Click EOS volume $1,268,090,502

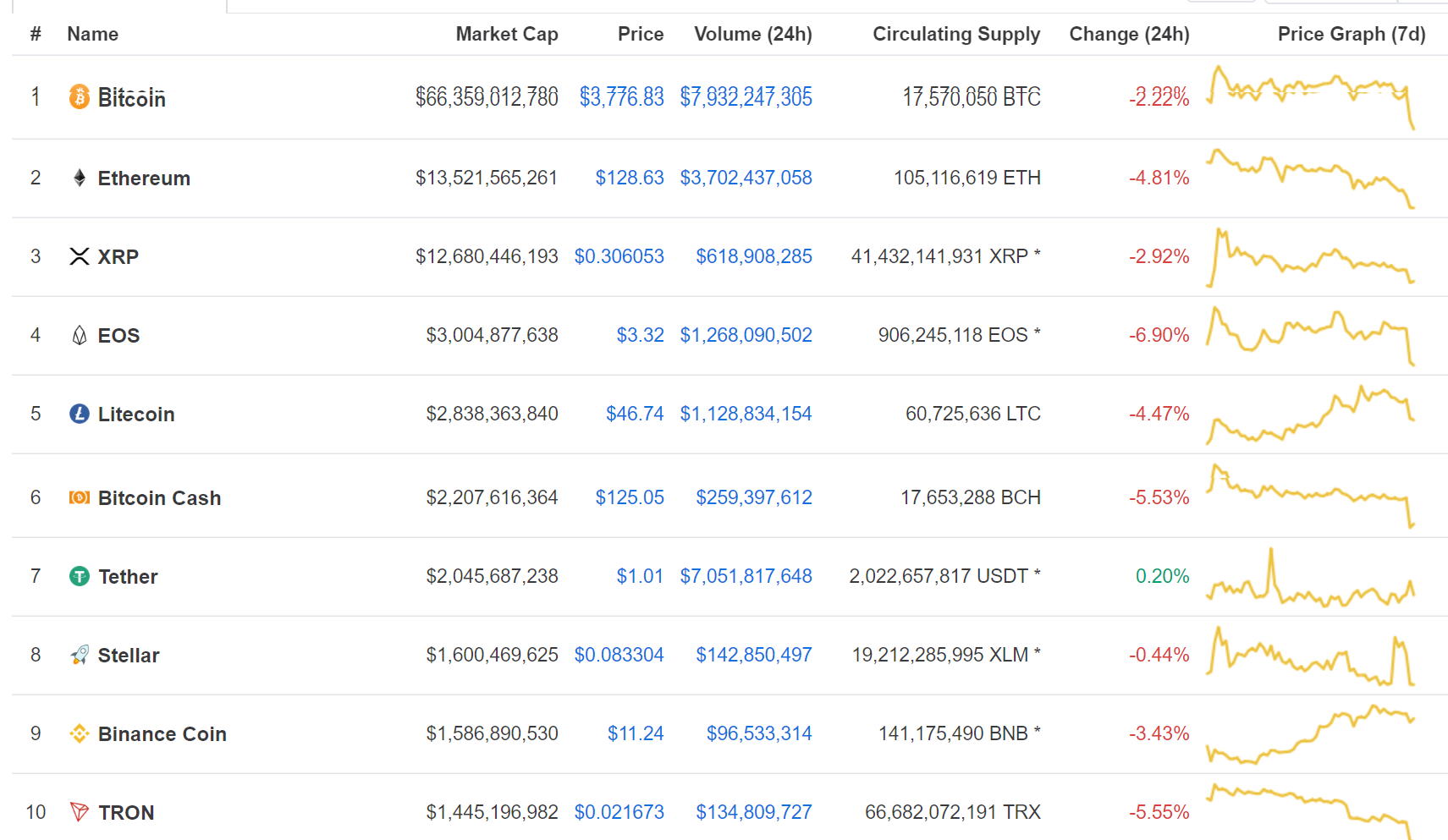tap(746, 335)
